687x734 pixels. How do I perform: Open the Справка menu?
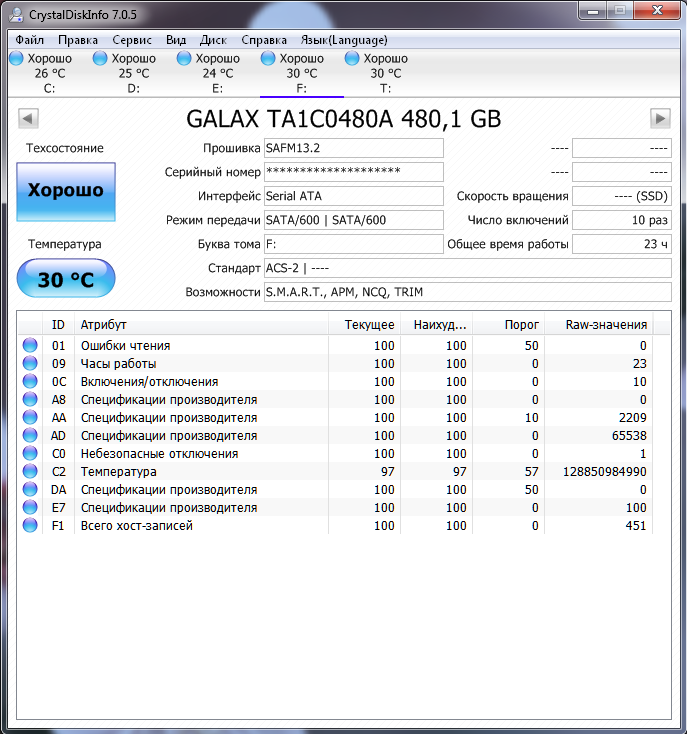[264, 40]
